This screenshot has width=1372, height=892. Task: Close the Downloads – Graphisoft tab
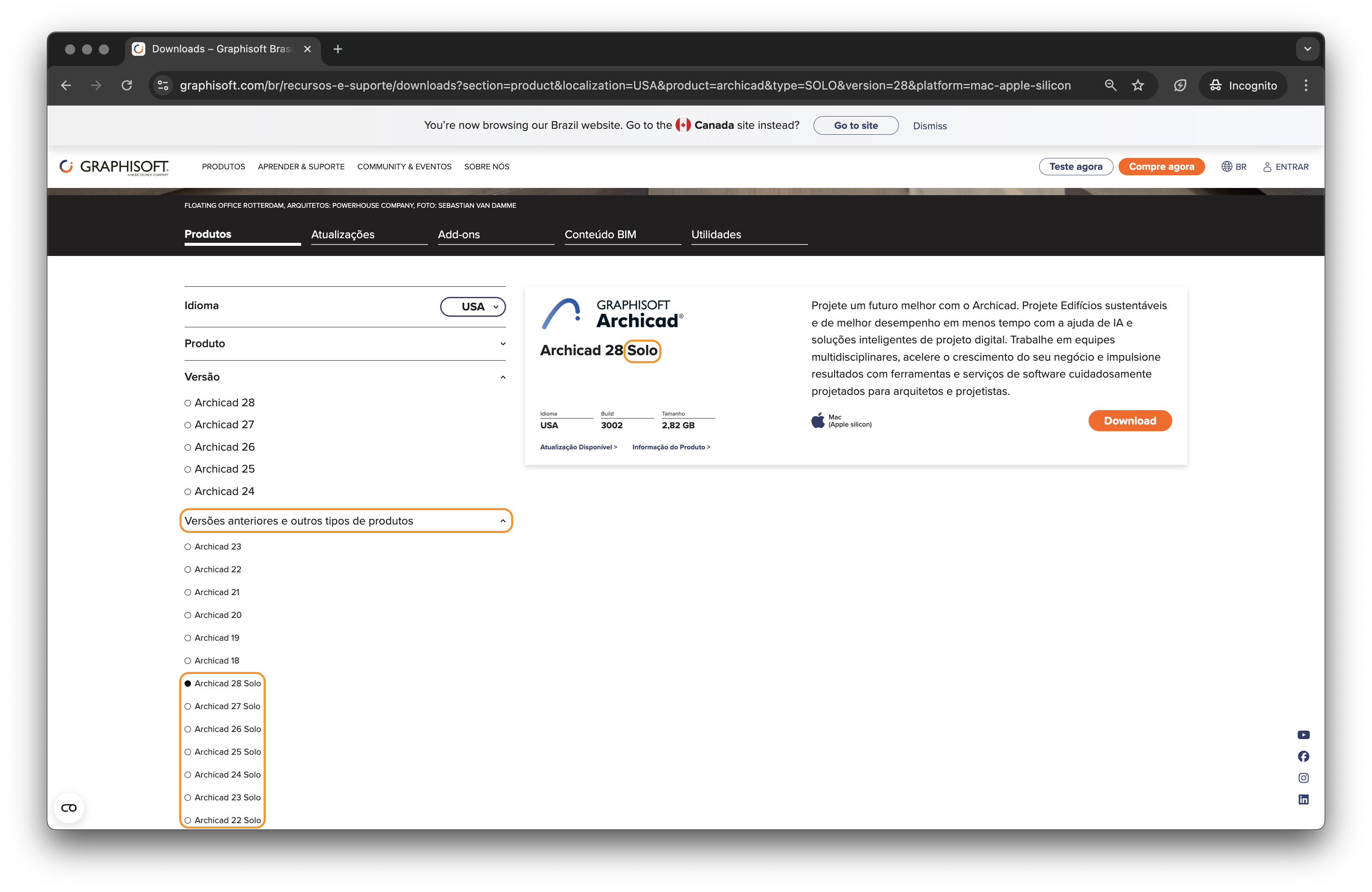[x=307, y=49]
